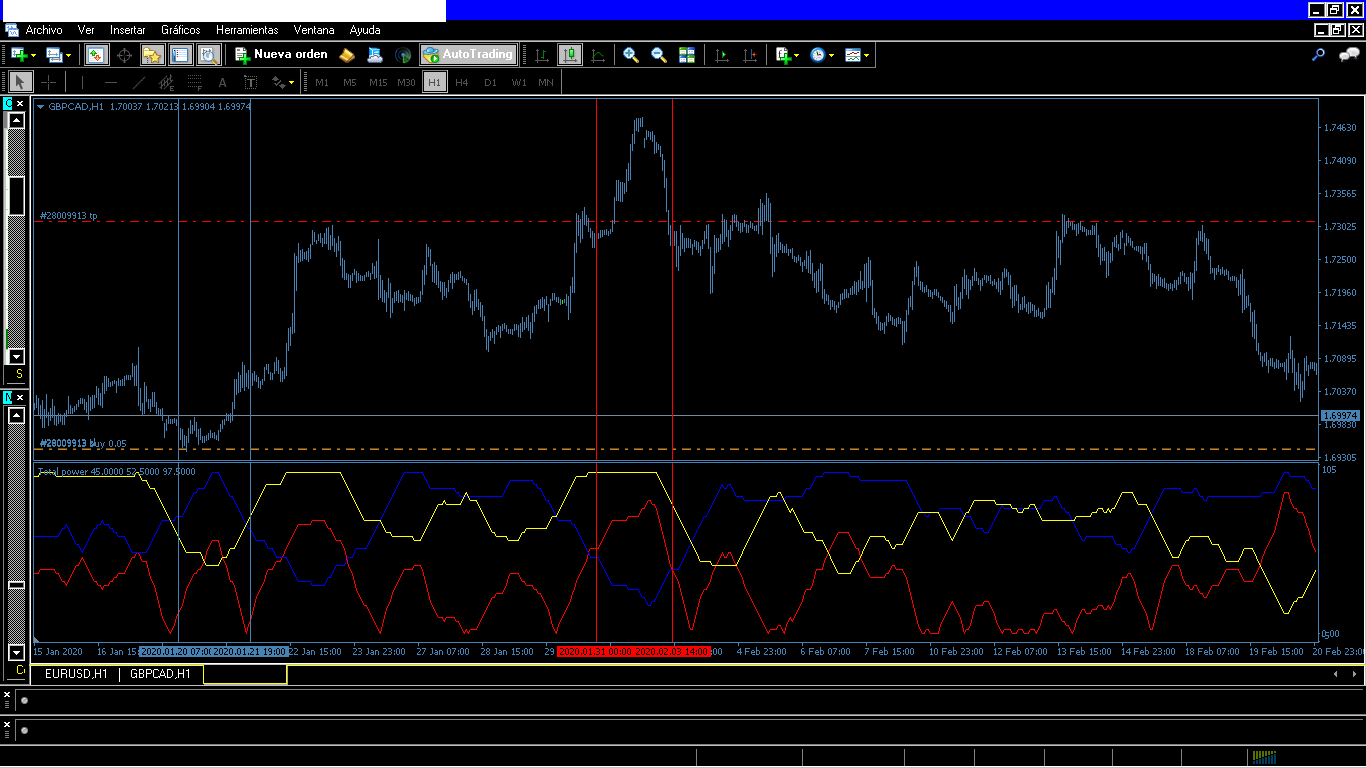
Task: Zoom in on the chart
Action: [631, 55]
